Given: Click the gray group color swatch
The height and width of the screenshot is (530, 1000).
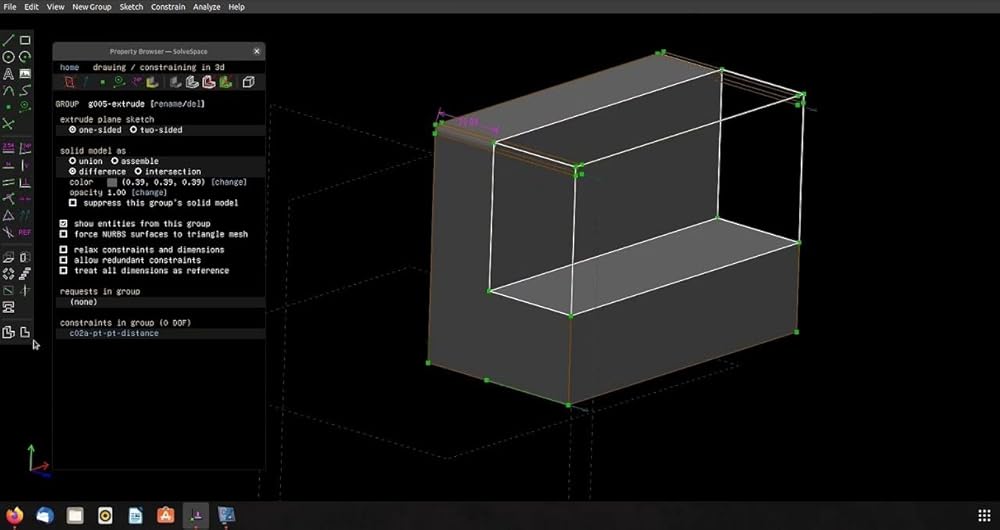Looking at the screenshot, I should [112, 182].
